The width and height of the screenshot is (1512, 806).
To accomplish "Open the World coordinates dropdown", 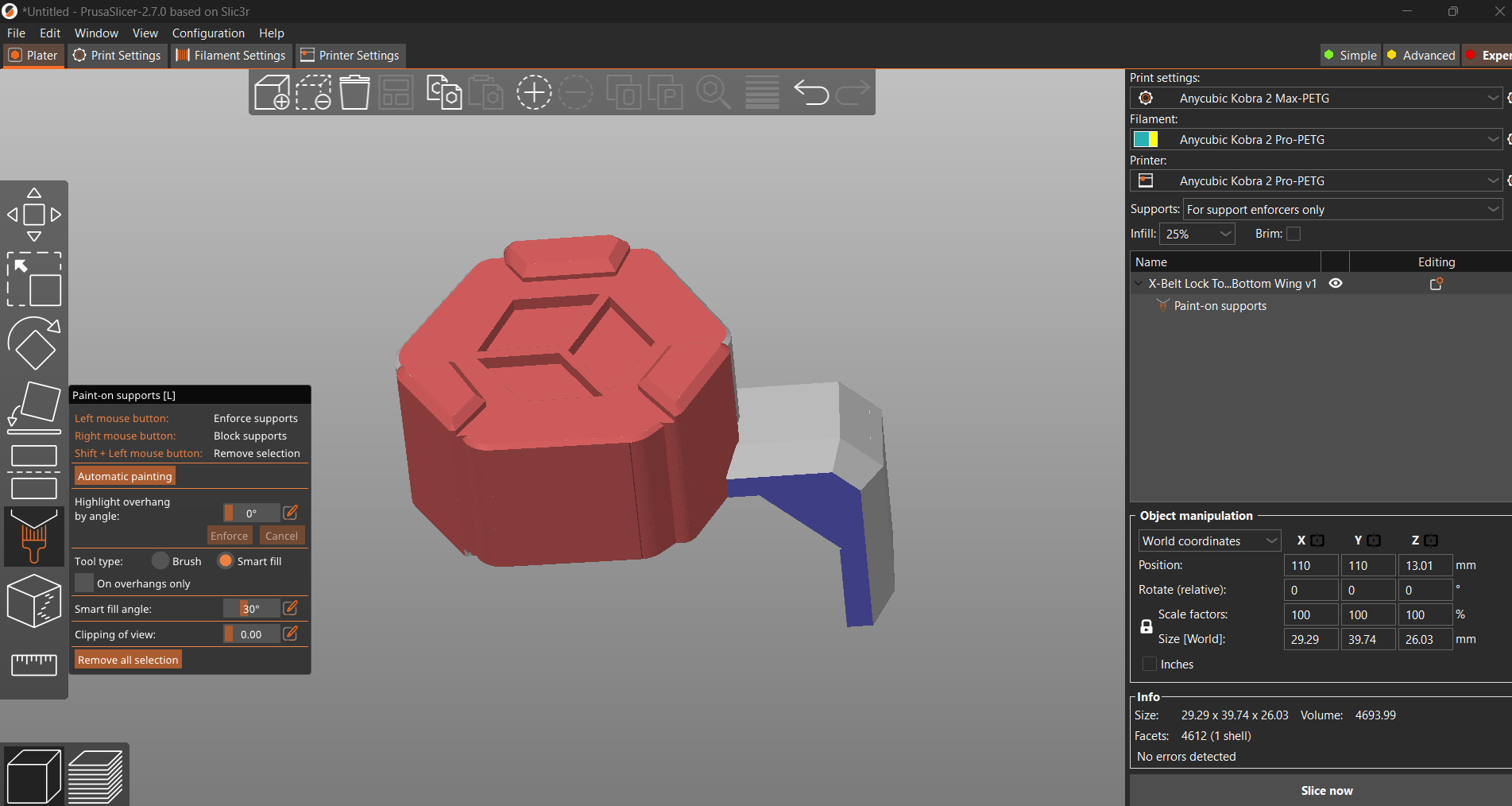I will point(1208,541).
